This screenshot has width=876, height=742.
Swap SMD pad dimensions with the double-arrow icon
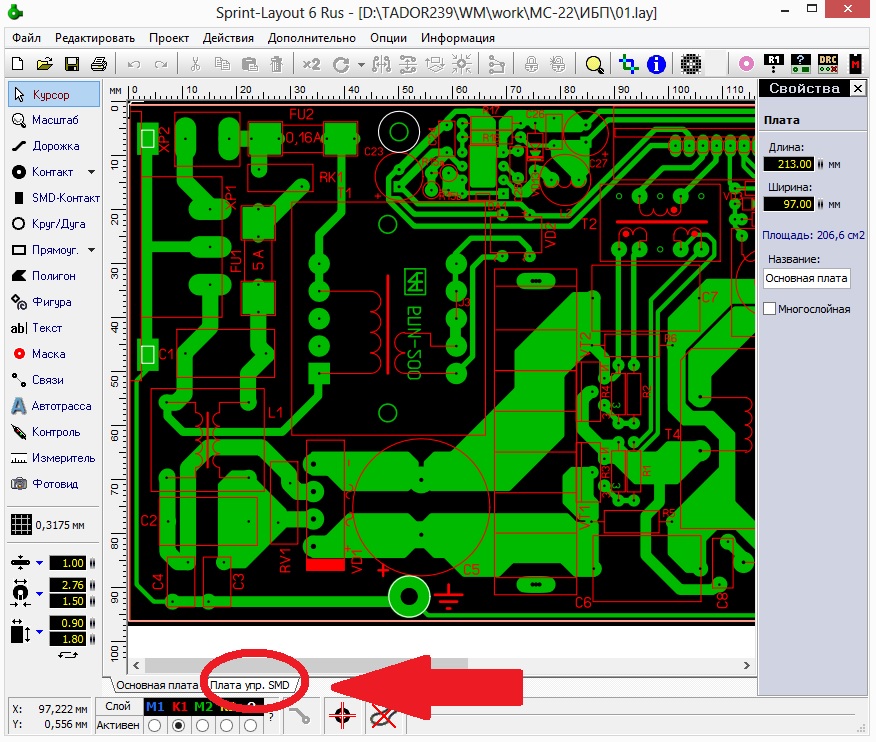[68, 655]
